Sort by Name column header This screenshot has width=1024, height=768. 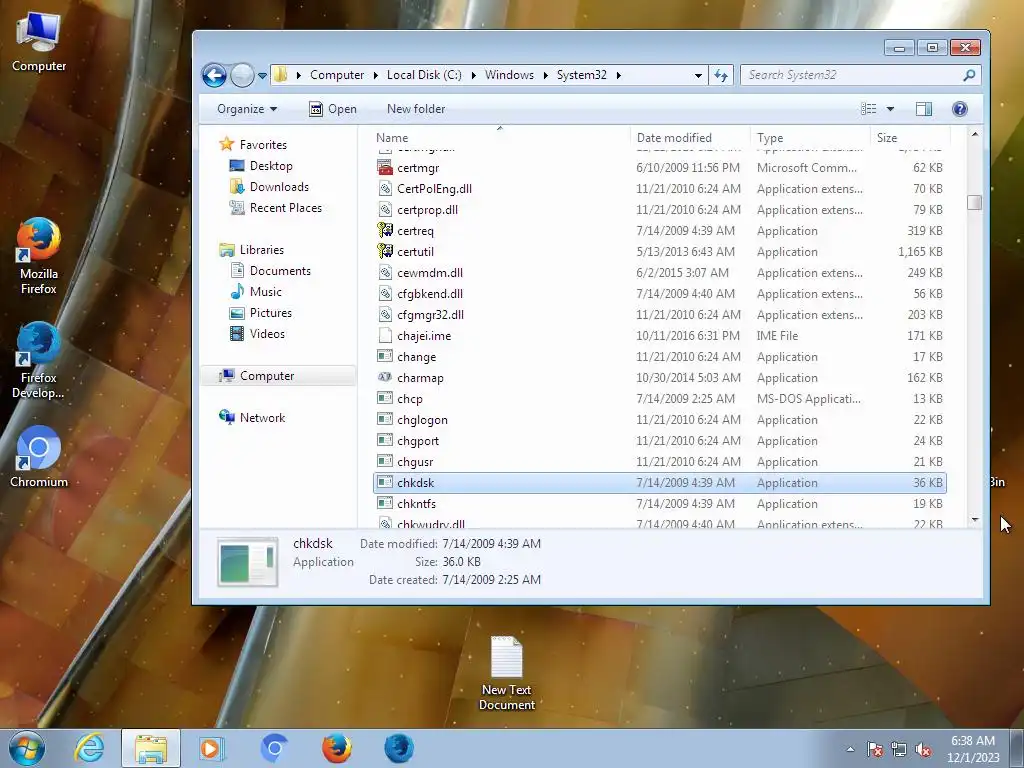point(392,138)
